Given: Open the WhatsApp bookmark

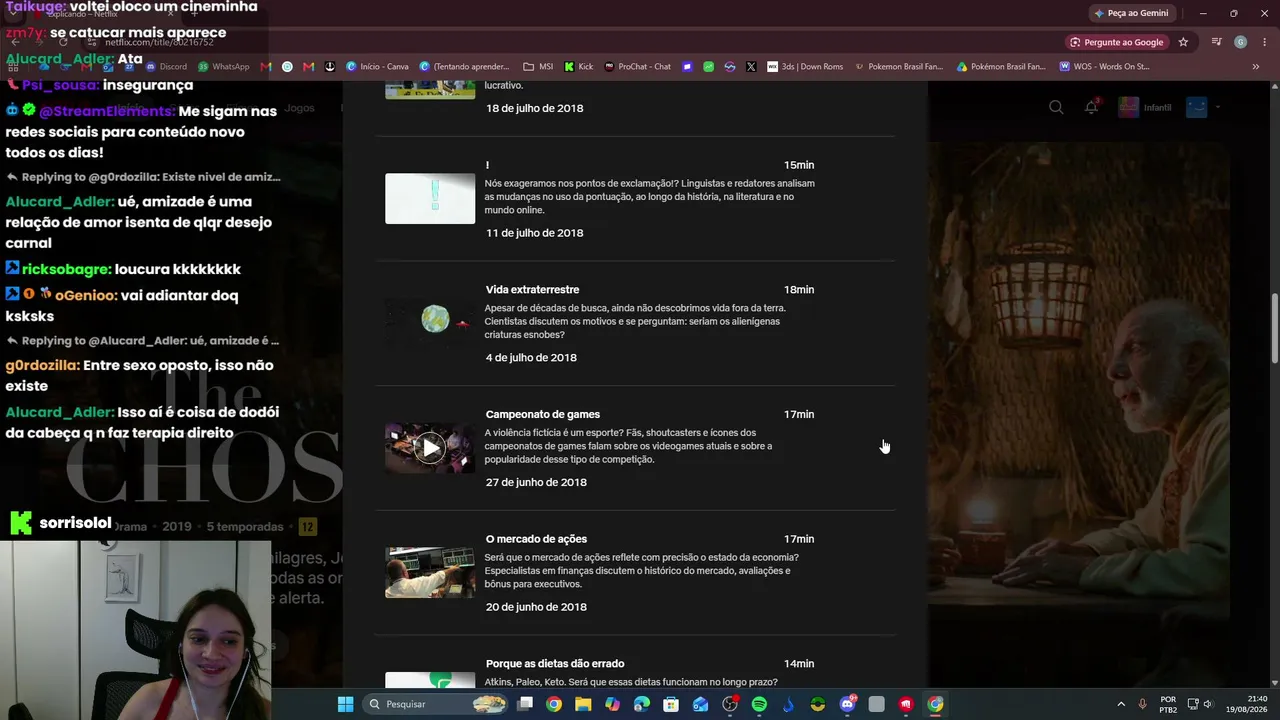Looking at the screenshot, I should [x=224, y=67].
